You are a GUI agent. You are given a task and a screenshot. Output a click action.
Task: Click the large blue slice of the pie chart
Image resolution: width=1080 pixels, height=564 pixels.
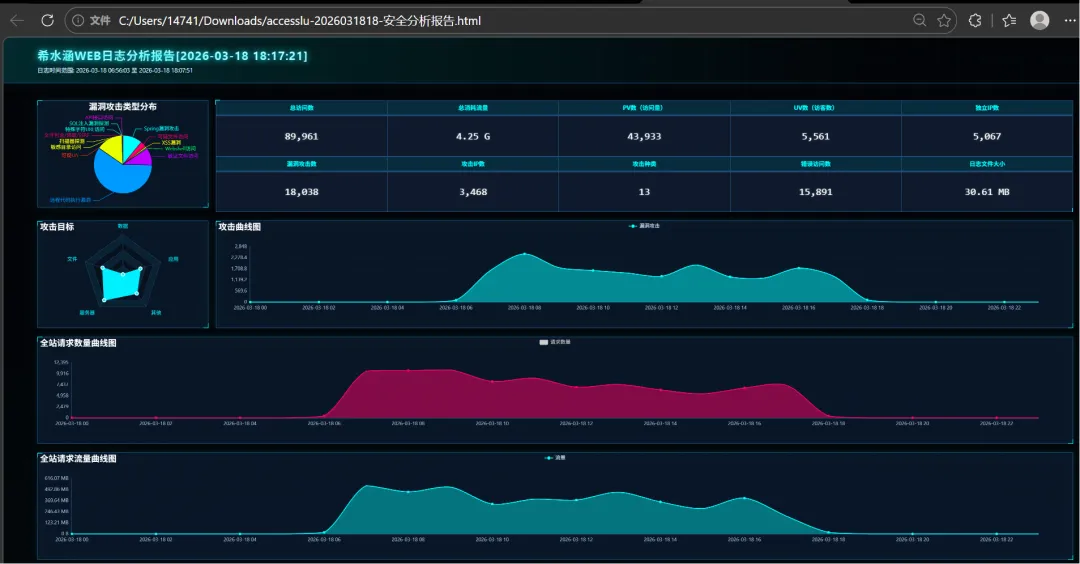coord(124,176)
